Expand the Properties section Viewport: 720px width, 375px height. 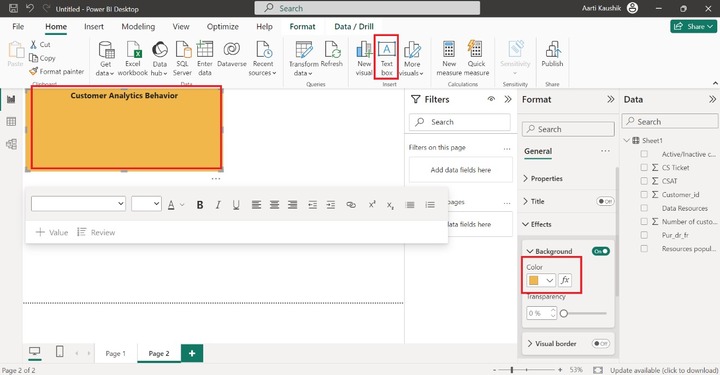click(542, 179)
